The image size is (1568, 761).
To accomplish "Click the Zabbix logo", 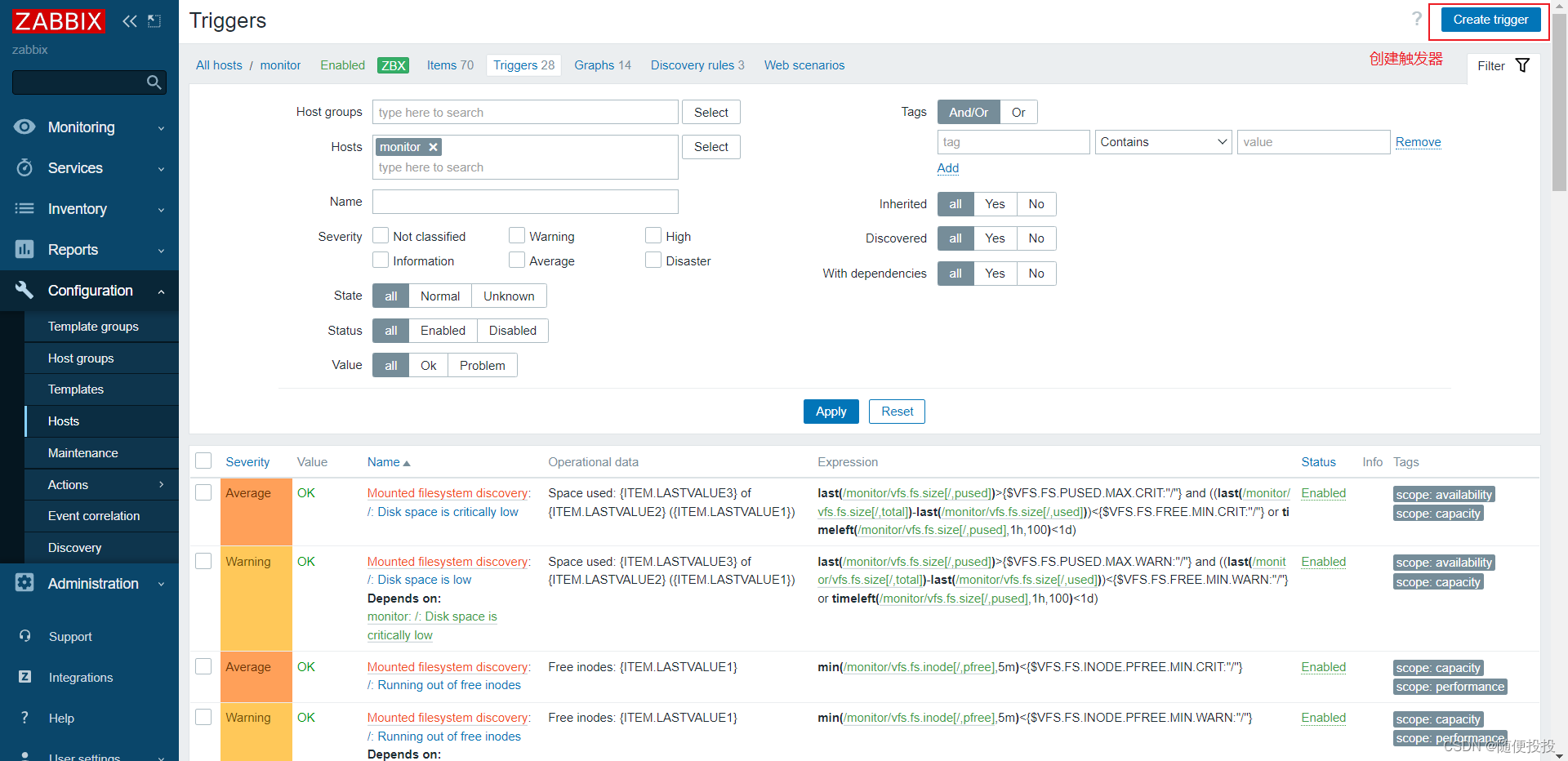I will (59, 21).
